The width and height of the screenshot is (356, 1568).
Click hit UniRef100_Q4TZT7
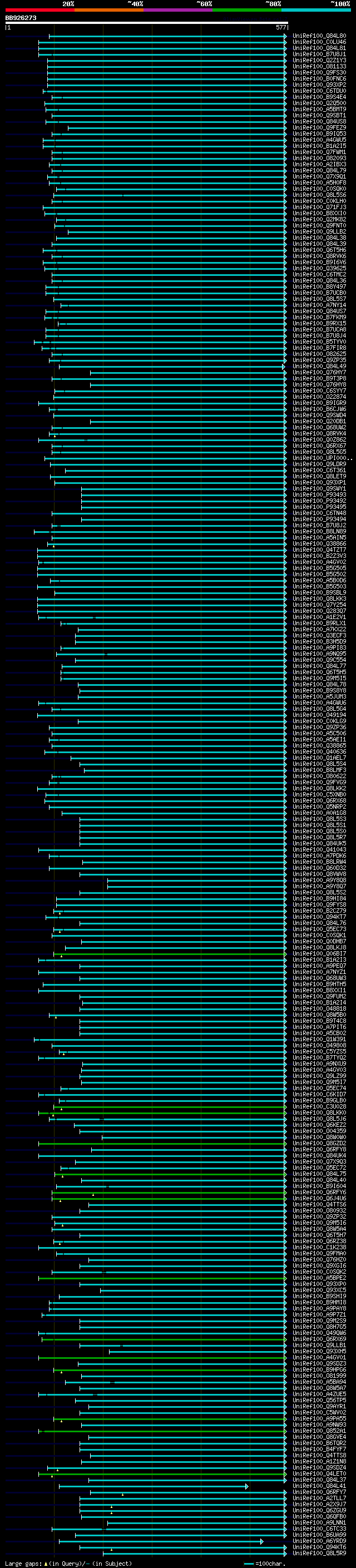319,550
